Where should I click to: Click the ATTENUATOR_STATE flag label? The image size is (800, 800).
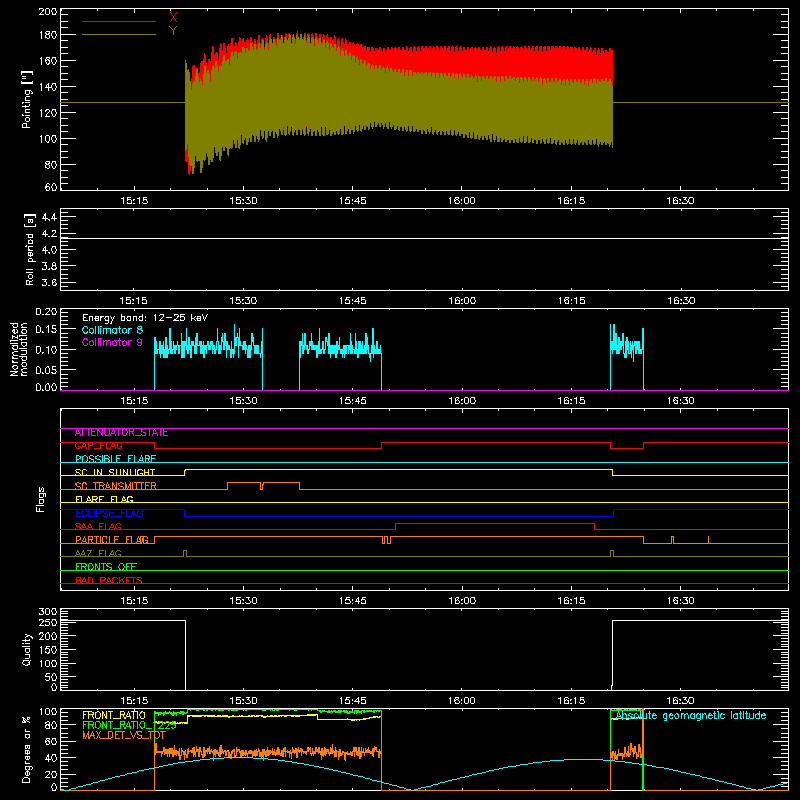(121, 433)
